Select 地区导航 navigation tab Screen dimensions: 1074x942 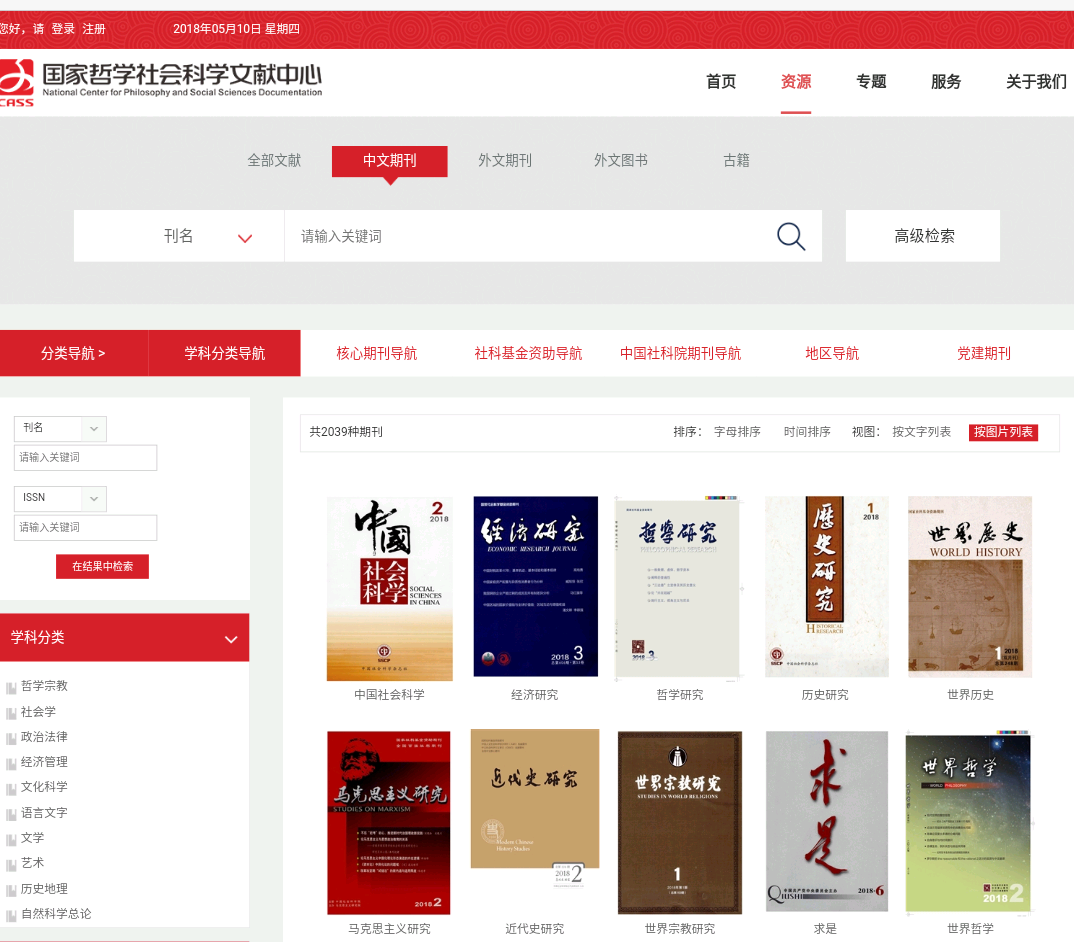coord(832,354)
